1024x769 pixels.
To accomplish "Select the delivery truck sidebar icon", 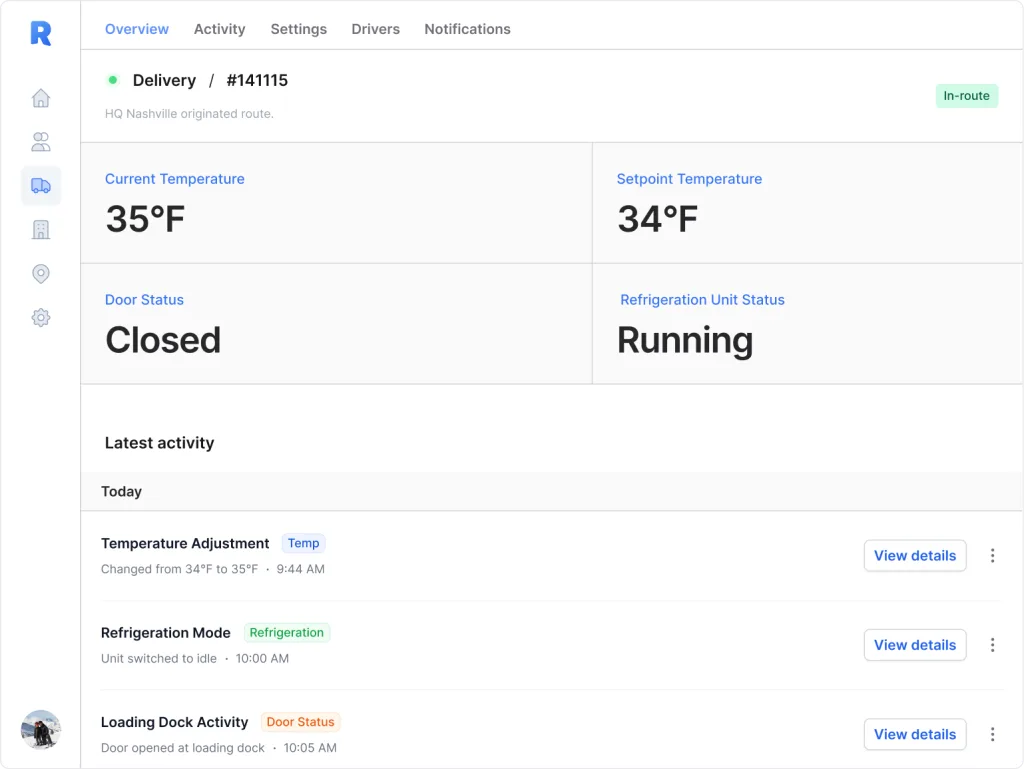I will pyautogui.click(x=40, y=185).
